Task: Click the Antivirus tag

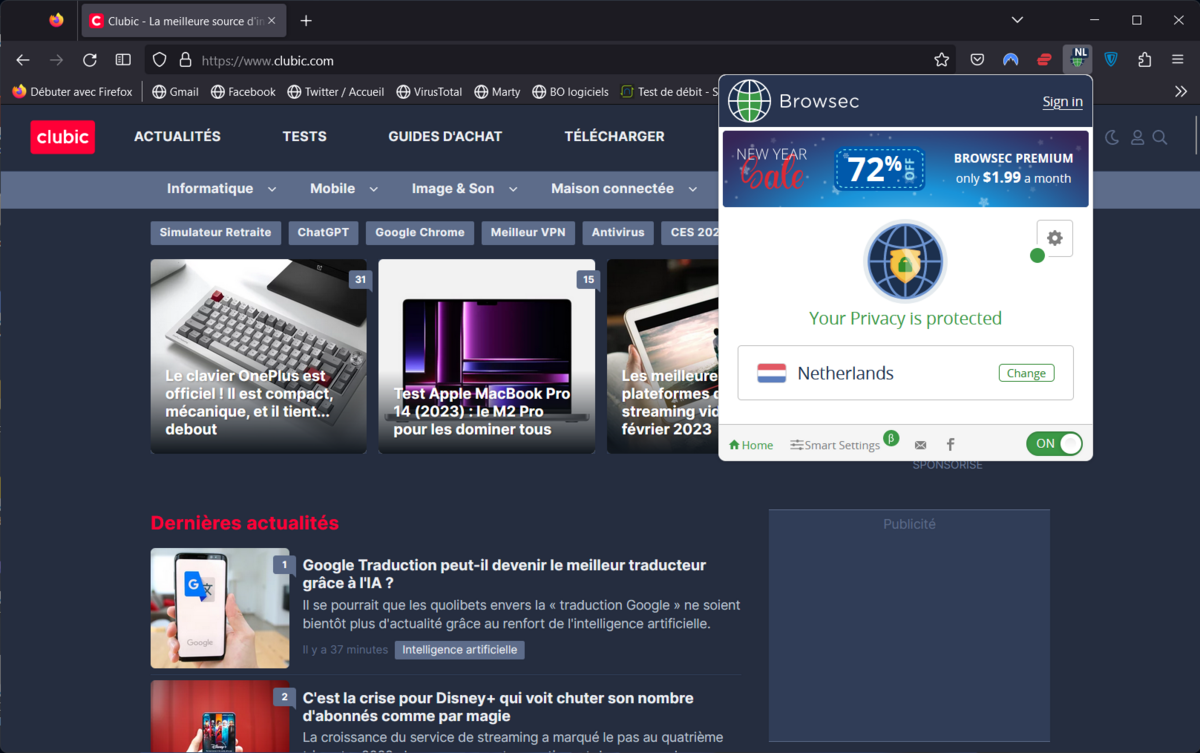Action: [x=618, y=232]
